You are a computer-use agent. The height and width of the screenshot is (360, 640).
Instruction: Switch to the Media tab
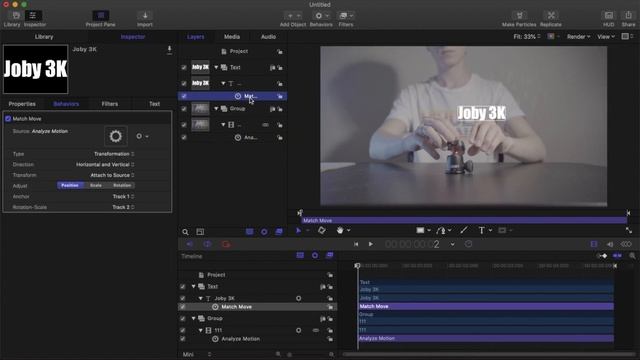coord(232,37)
